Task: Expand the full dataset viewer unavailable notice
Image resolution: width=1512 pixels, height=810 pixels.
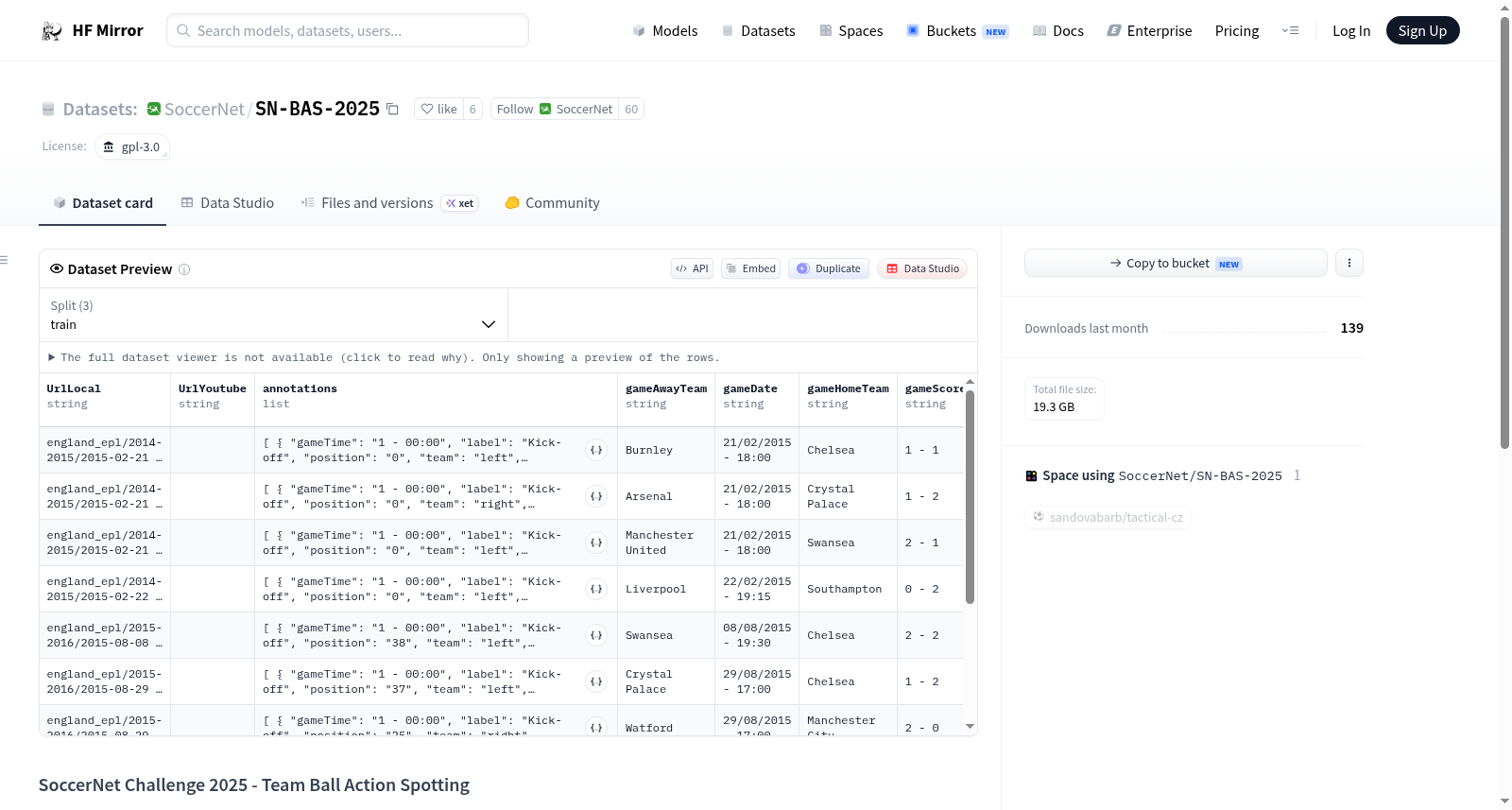Action: (385, 357)
